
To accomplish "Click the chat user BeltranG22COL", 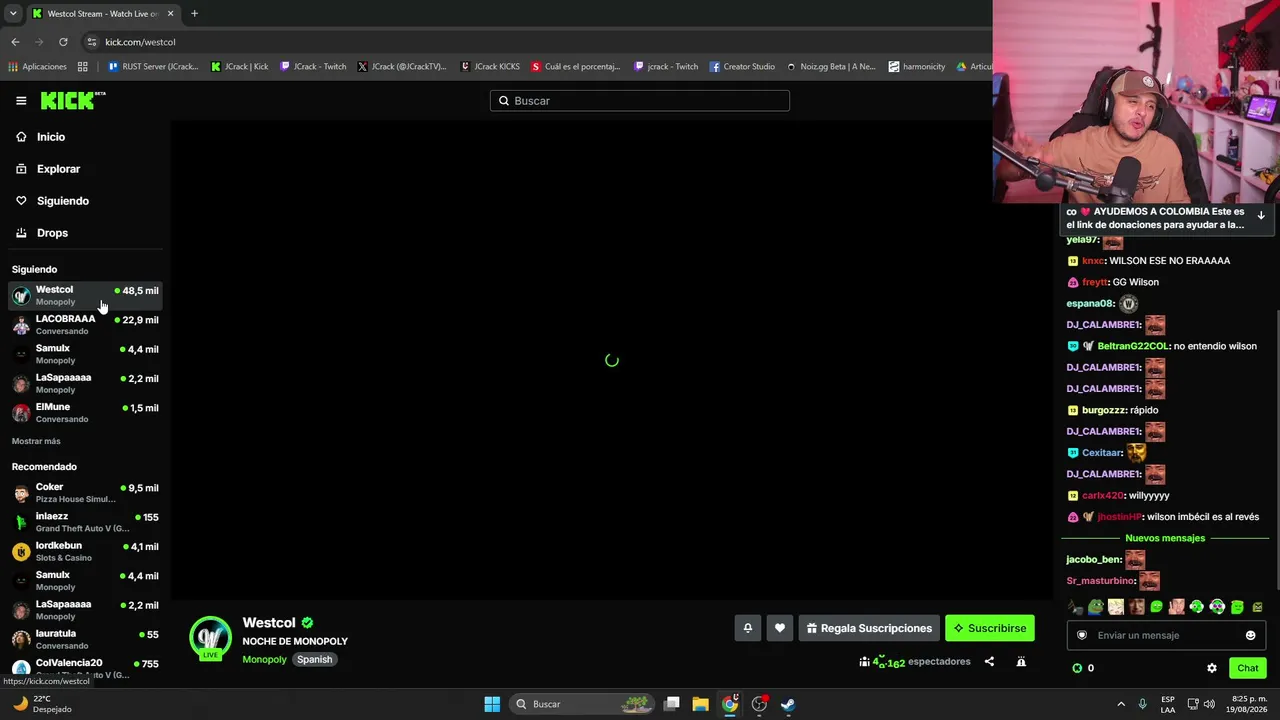I will [1133, 346].
